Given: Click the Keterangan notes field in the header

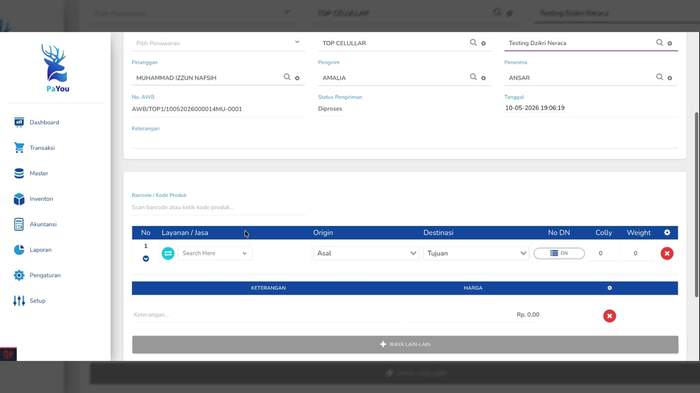Looking at the screenshot, I should point(404,140).
